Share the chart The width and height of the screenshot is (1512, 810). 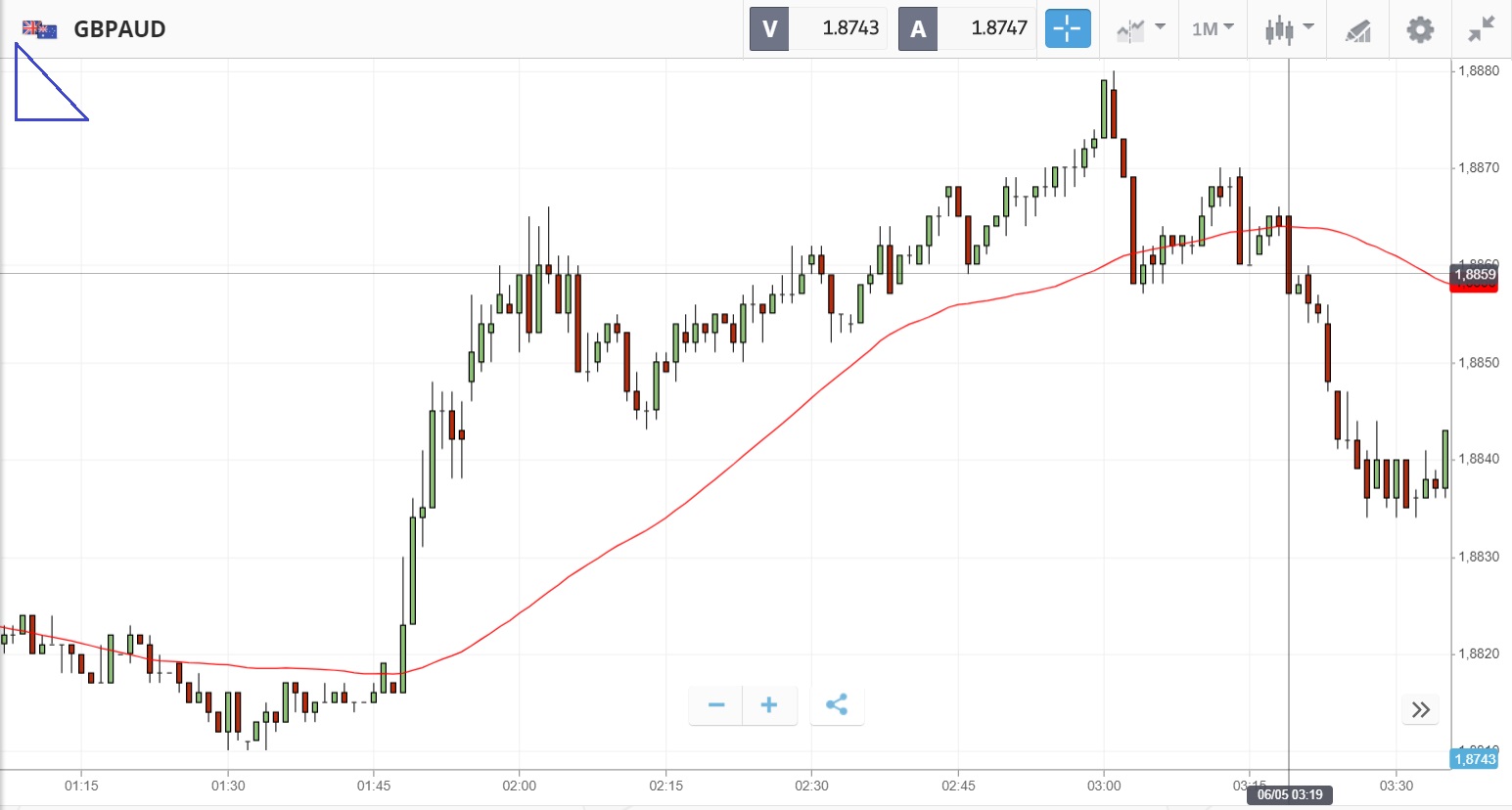tap(837, 705)
